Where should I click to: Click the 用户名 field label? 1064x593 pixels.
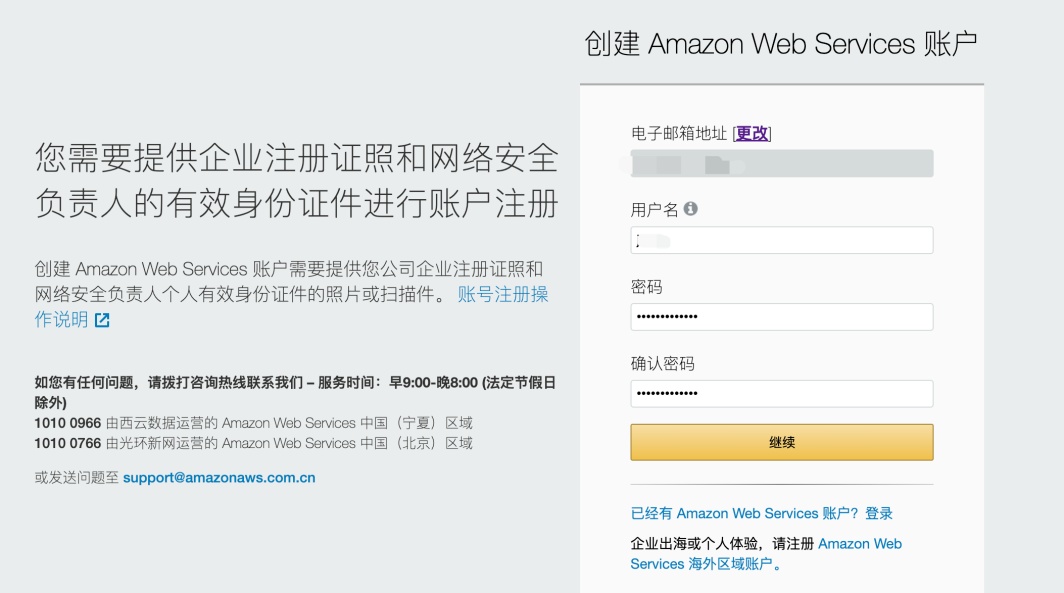click(x=654, y=210)
